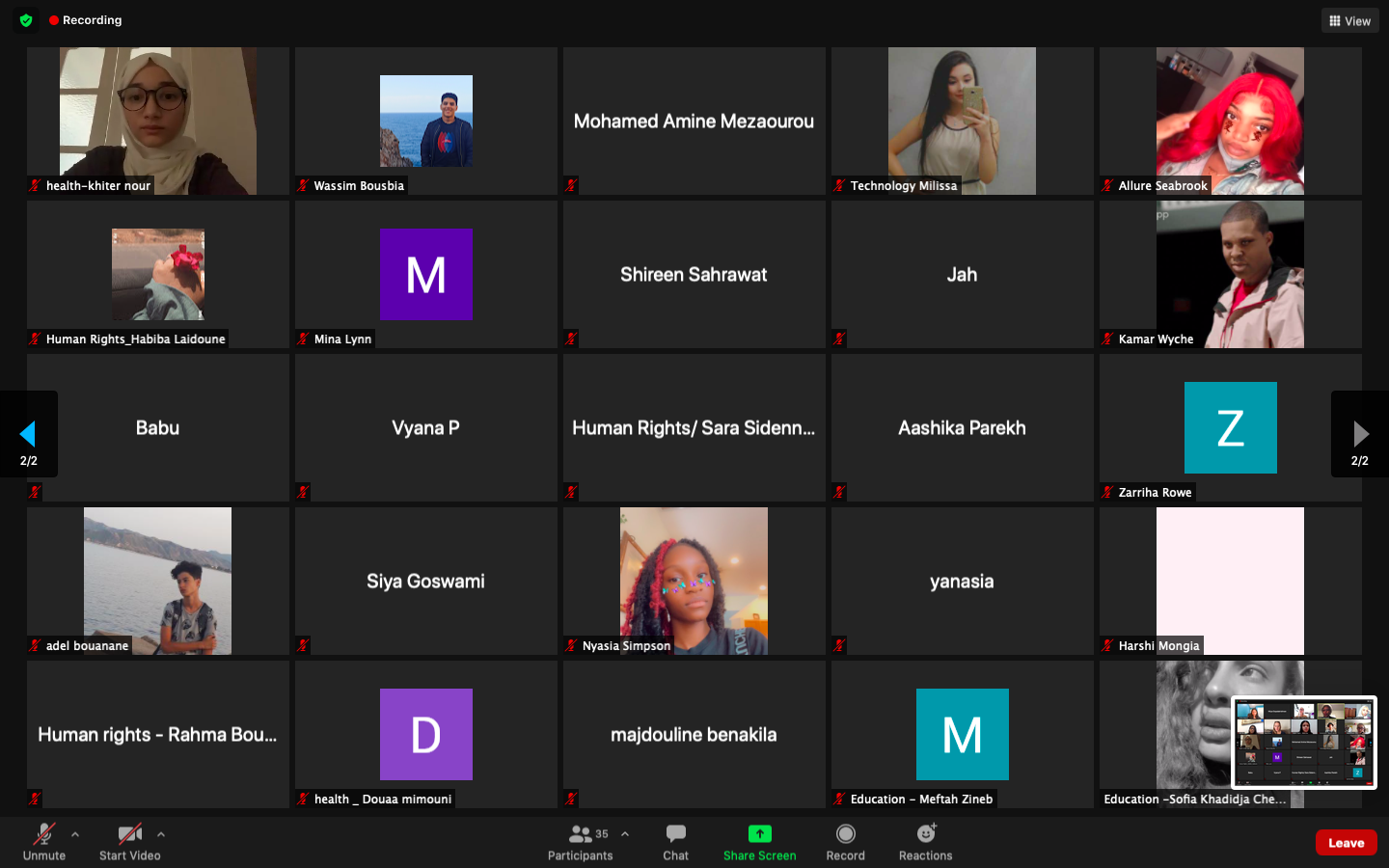Click the green encryption shield icon

pos(26,20)
